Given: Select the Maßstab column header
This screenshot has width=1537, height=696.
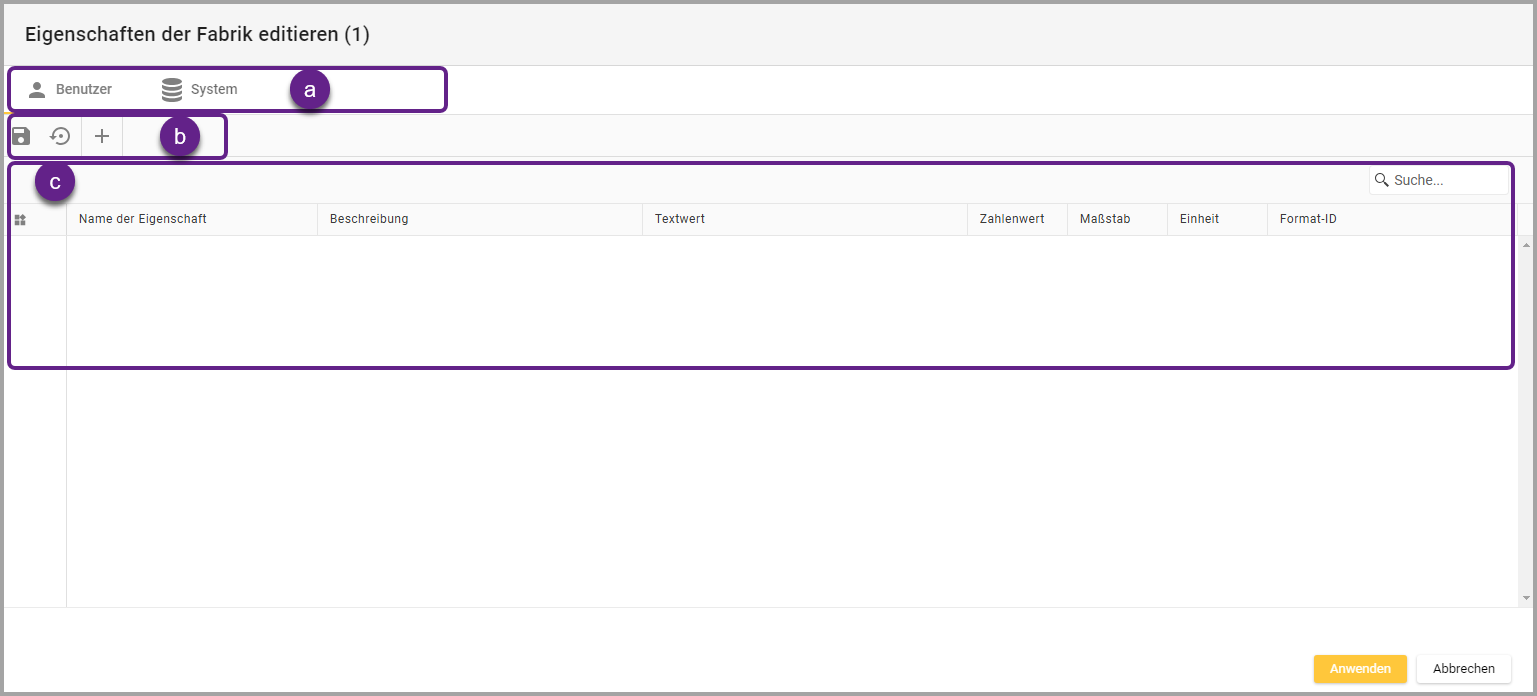Looking at the screenshot, I should point(1105,219).
